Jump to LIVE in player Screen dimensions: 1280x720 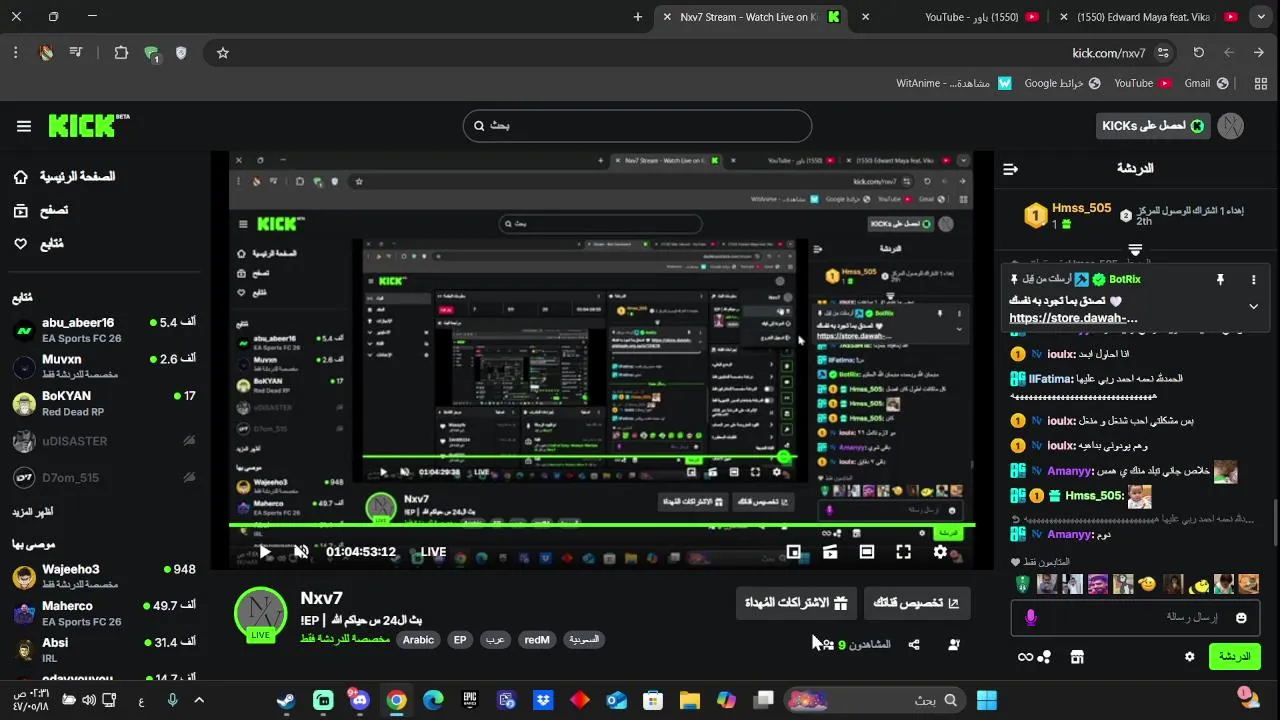[433, 552]
